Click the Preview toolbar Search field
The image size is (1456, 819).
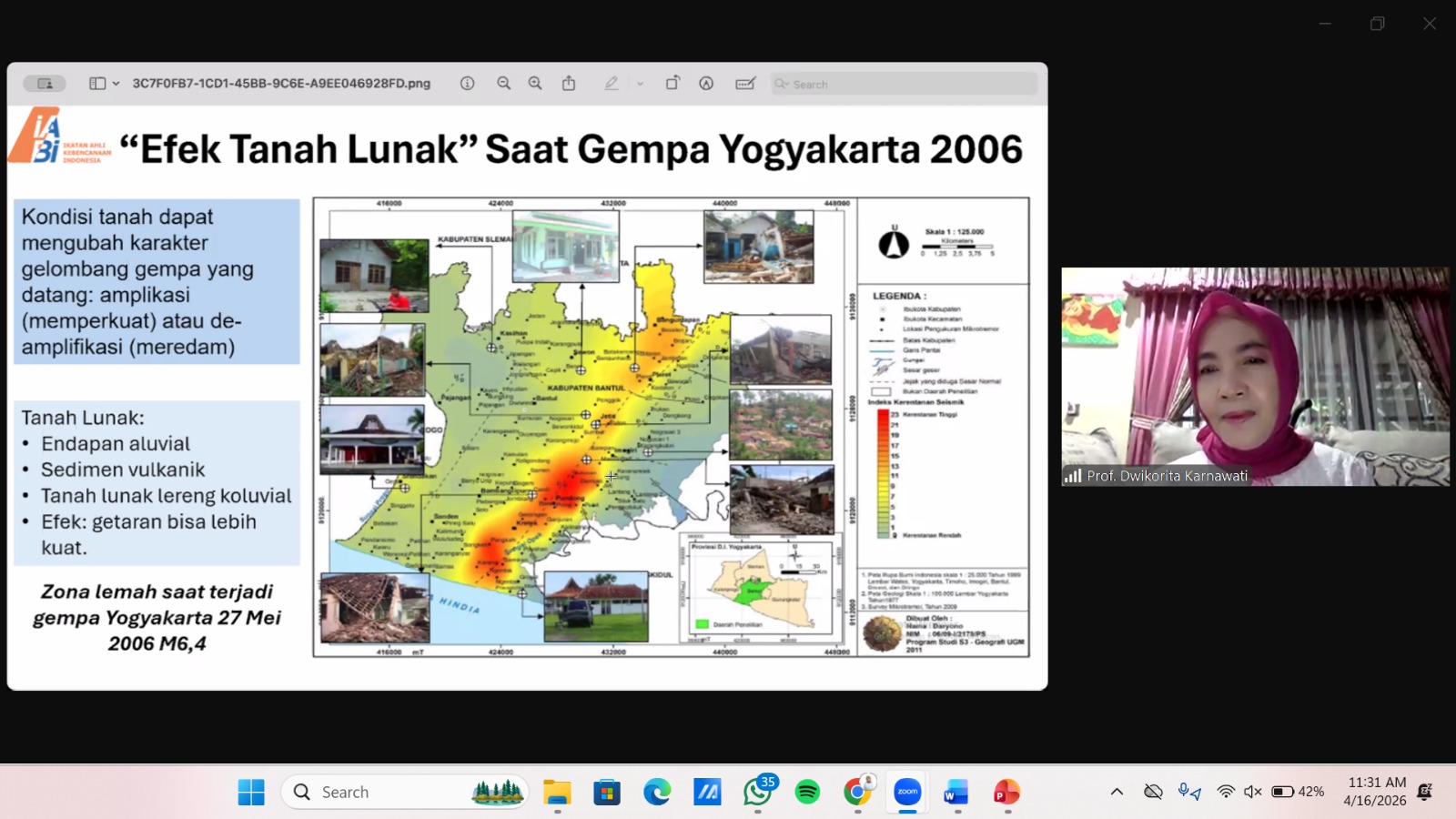(904, 84)
